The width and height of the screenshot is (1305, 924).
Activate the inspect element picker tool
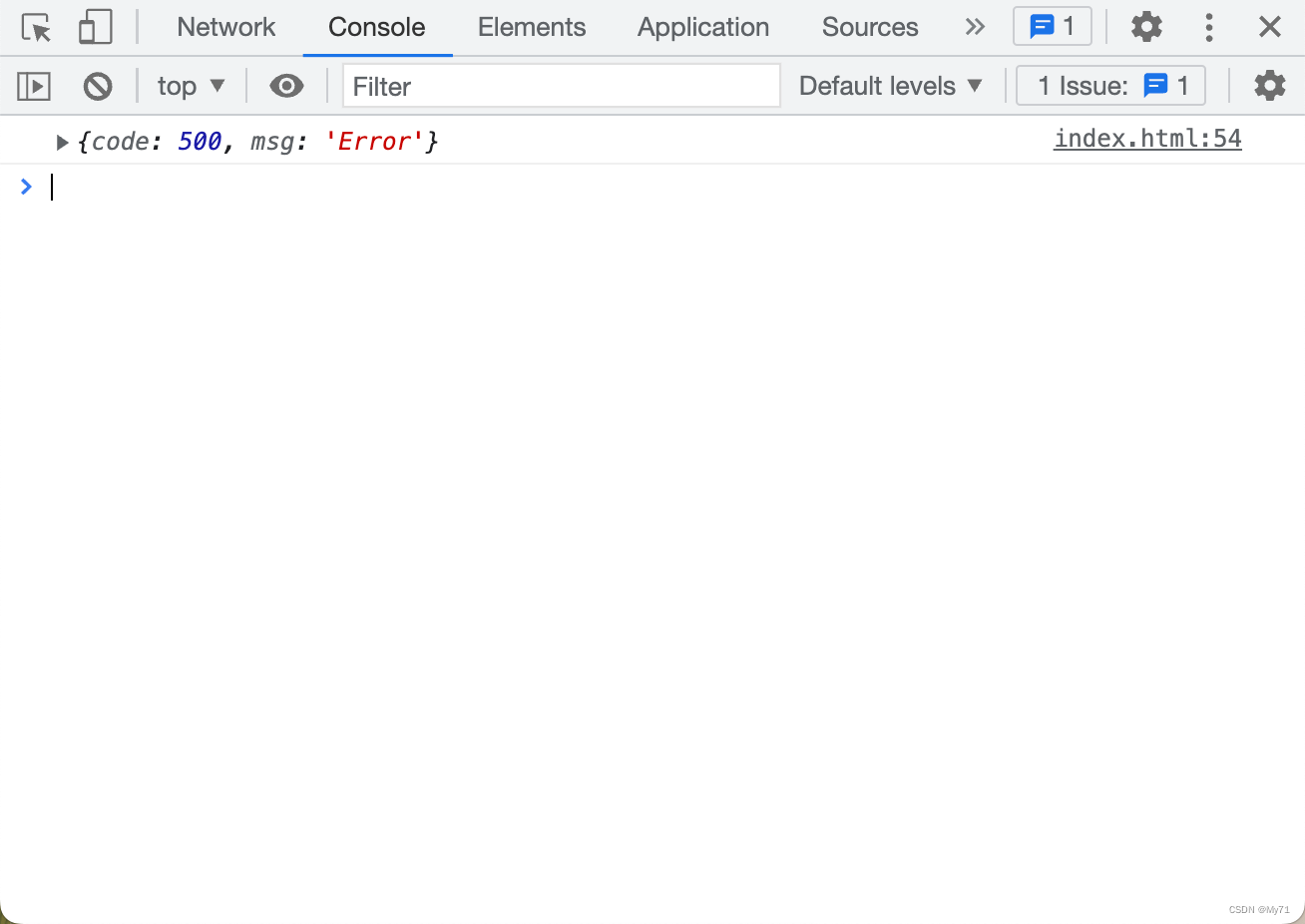tap(36, 27)
